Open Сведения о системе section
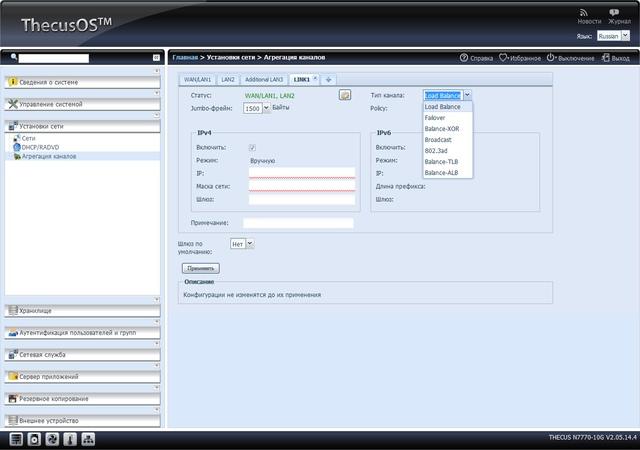This screenshot has width=640, height=450. pyautogui.click(x=82, y=82)
